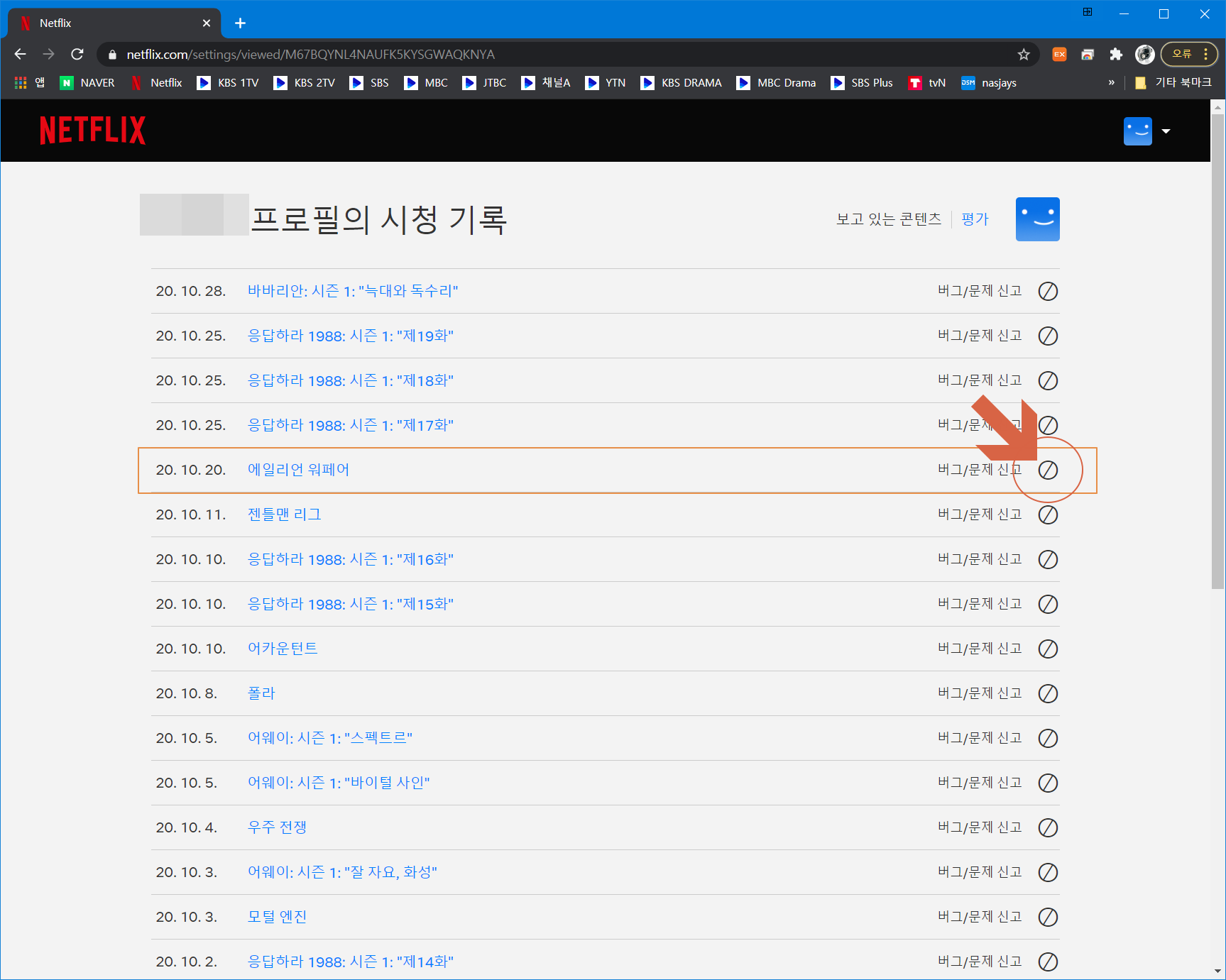This screenshot has height=980, width=1226.
Task: Hide 에일리언 워페어 from viewing history
Action: coord(1048,470)
